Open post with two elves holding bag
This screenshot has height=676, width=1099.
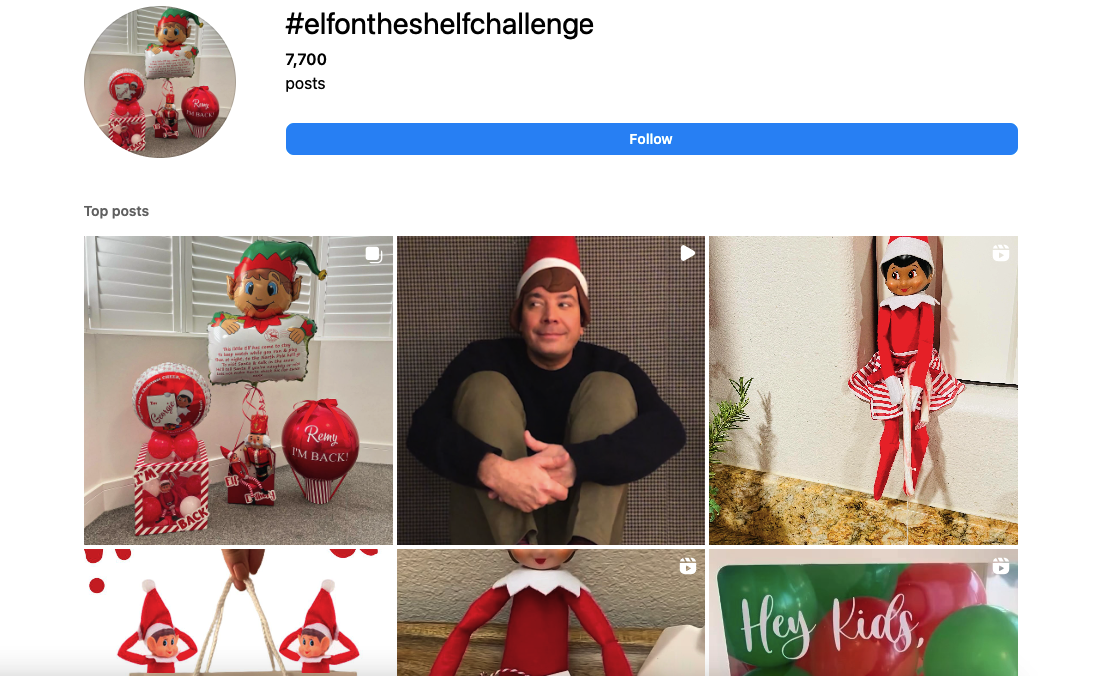(238, 612)
